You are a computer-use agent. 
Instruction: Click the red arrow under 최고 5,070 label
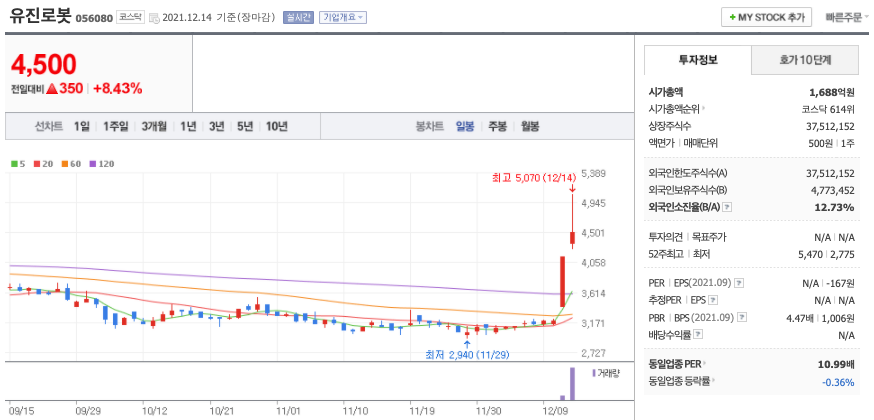pos(572,188)
